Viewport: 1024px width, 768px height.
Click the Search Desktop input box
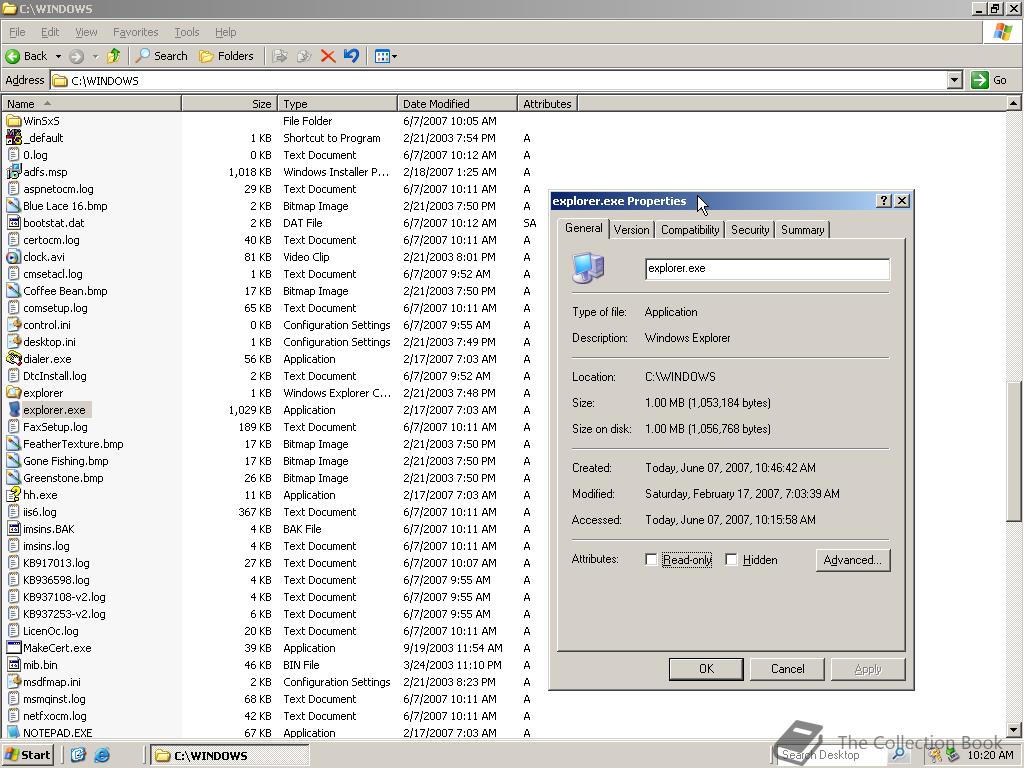tap(833, 755)
